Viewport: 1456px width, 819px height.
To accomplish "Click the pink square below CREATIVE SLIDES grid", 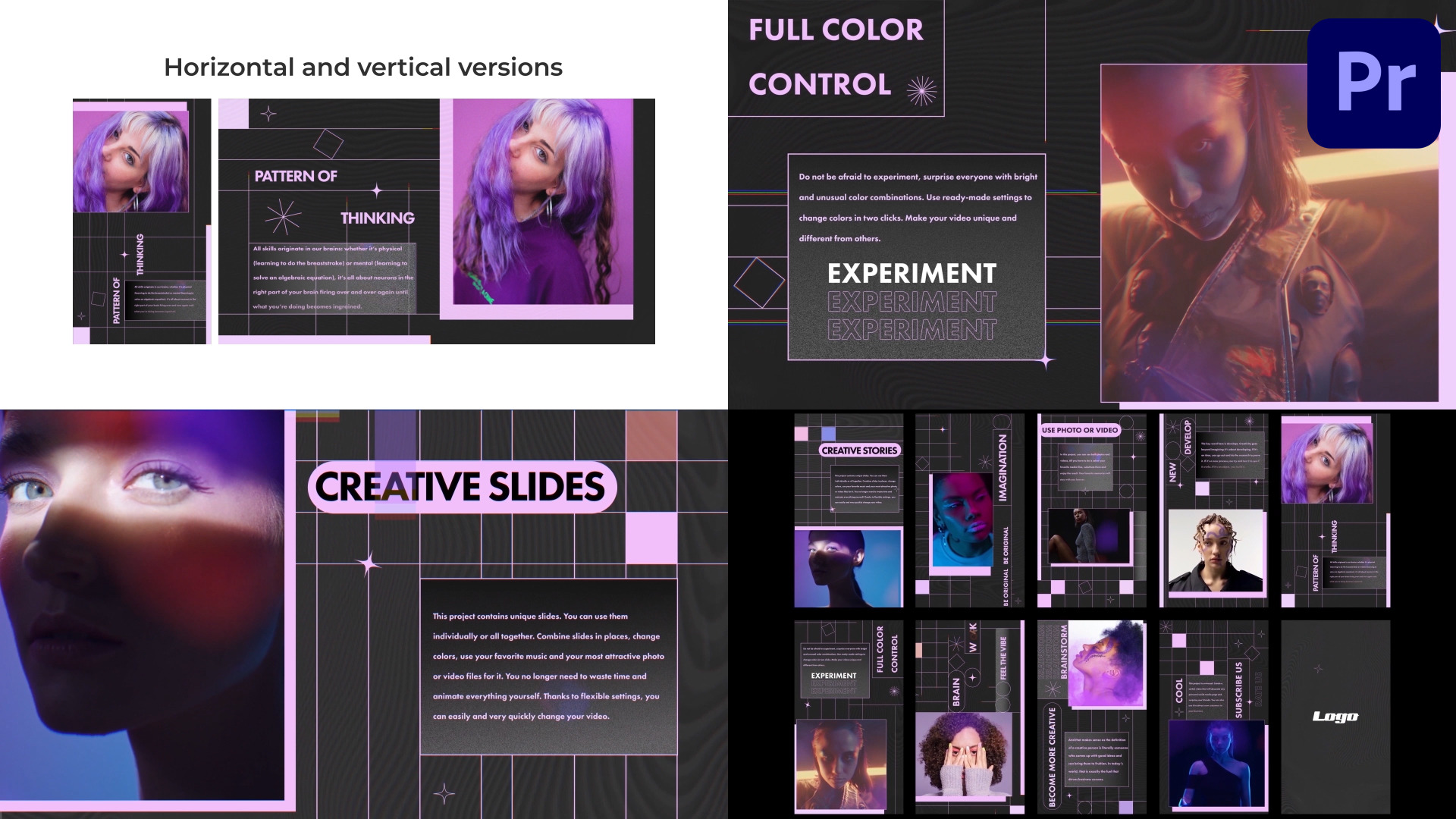I will 651,538.
